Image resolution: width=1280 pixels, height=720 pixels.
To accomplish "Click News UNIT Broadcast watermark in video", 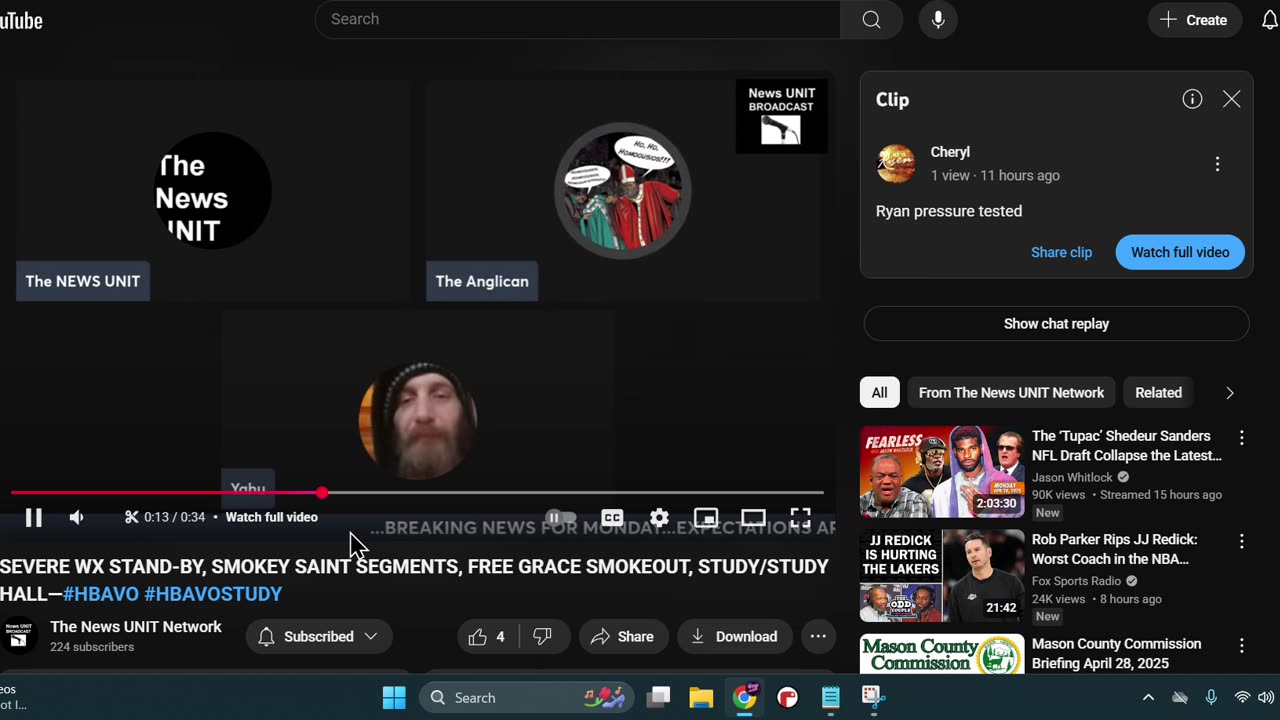I will click(x=781, y=116).
